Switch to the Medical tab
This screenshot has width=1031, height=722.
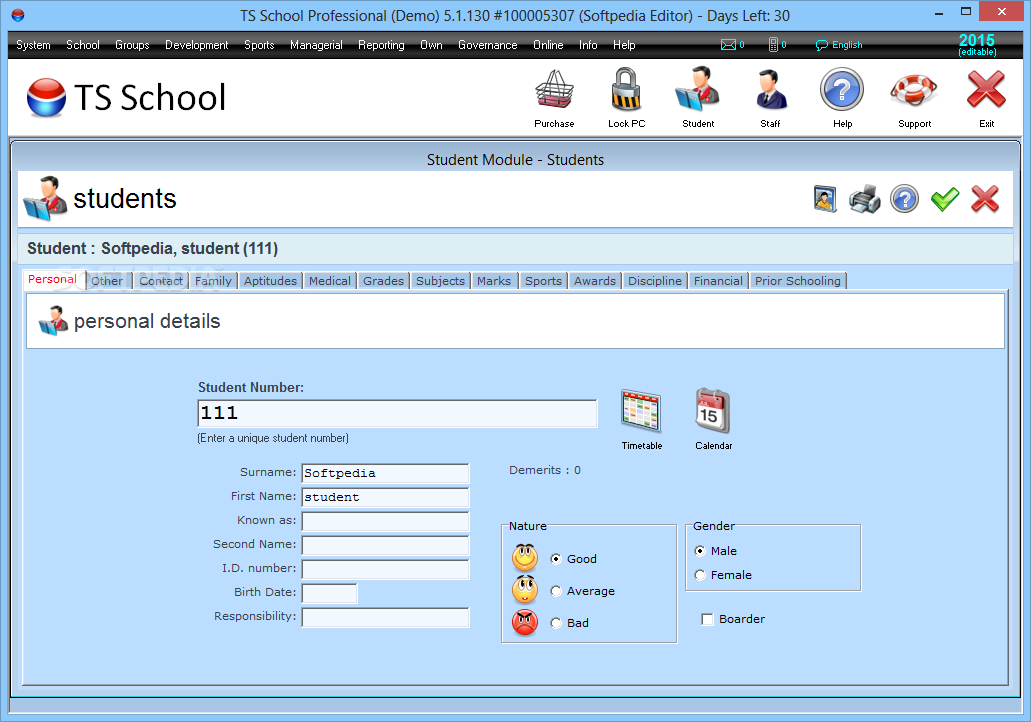329,281
